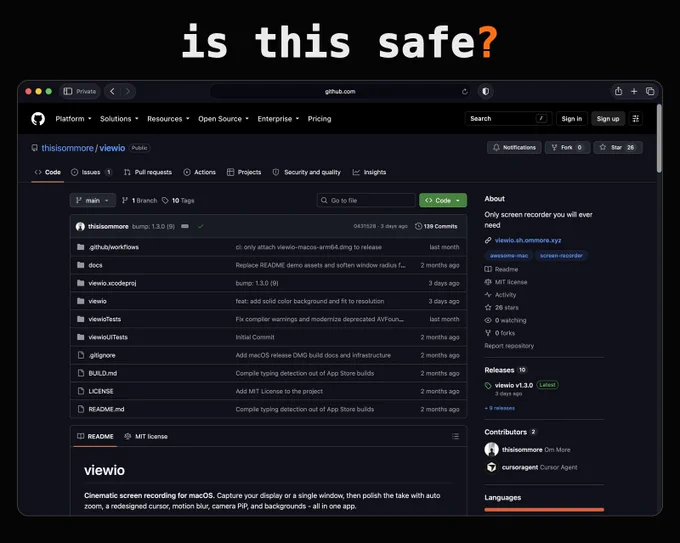Open the README outline list icon
This screenshot has height=543, width=680.
pos(455,436)
